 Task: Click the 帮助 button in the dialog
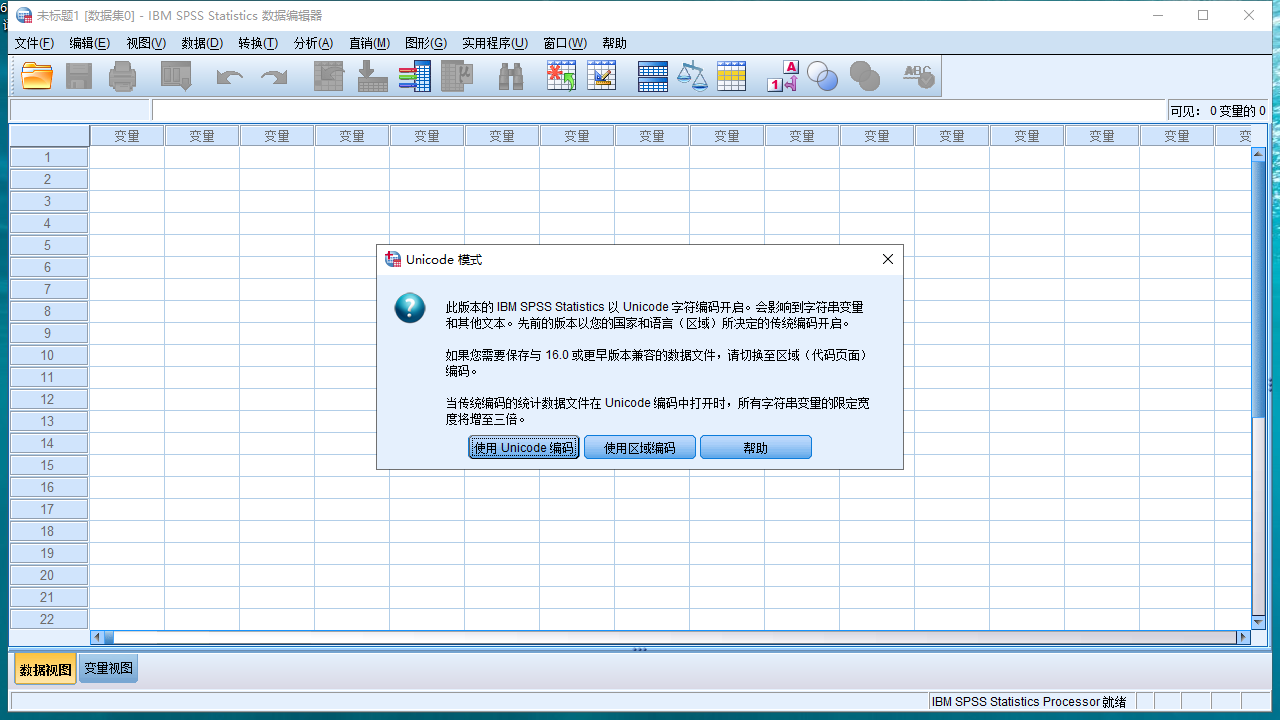[x=755, y=448]
